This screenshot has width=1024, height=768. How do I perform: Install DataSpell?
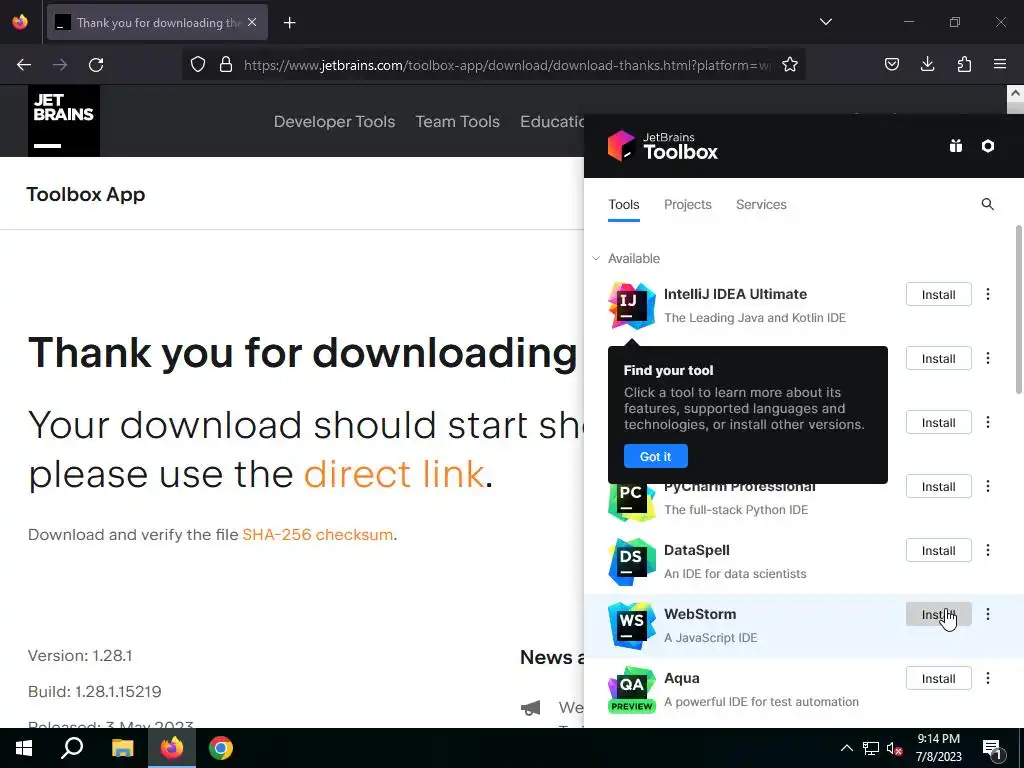coord(938,551)
